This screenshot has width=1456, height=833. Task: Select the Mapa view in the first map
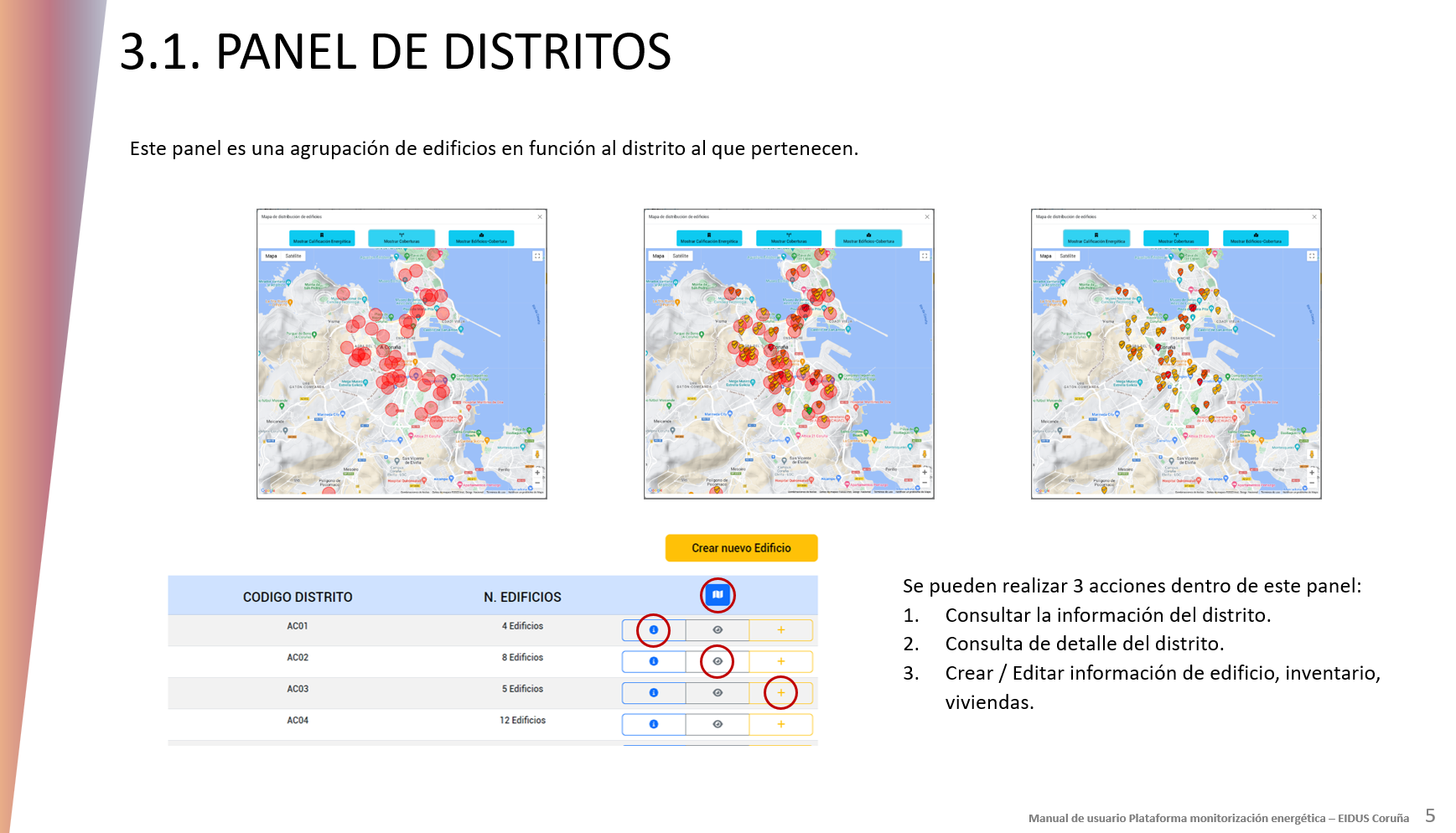click(272, 256)
